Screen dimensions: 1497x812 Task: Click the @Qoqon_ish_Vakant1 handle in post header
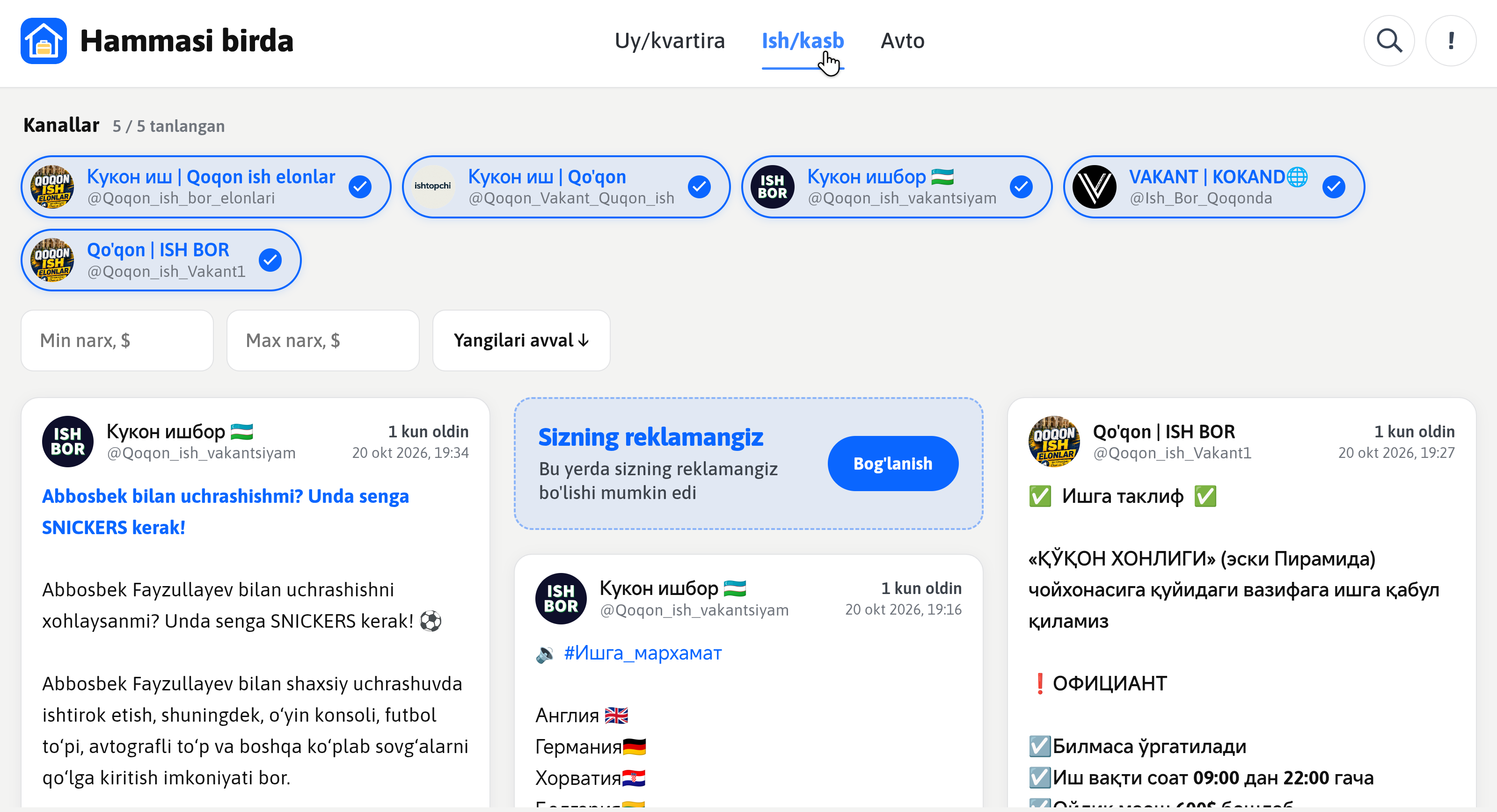tap(1172, 453)
